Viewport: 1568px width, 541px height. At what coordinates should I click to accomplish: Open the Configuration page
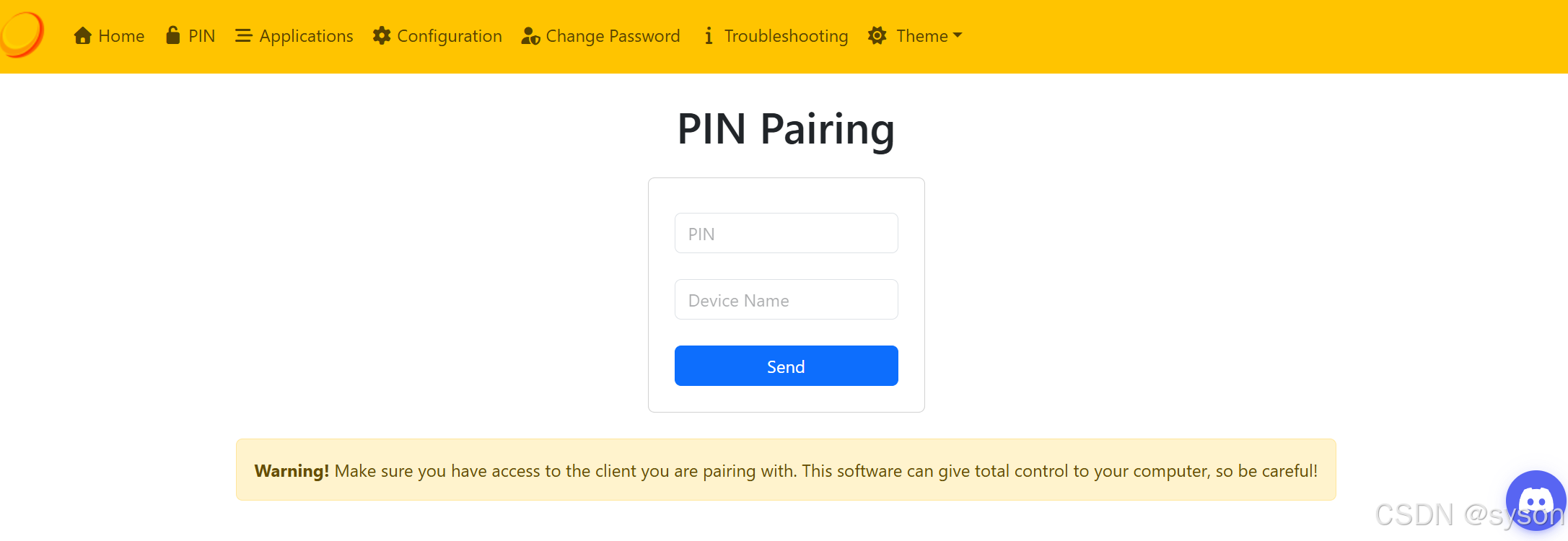pyautogui.click(x=449, y=35)
